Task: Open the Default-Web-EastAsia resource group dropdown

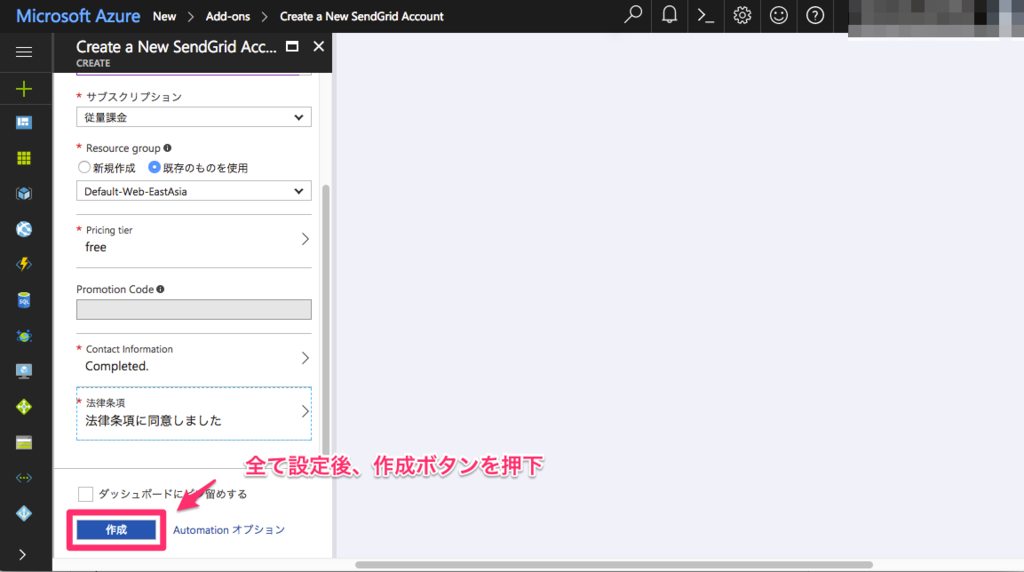Action: (194, 191)
